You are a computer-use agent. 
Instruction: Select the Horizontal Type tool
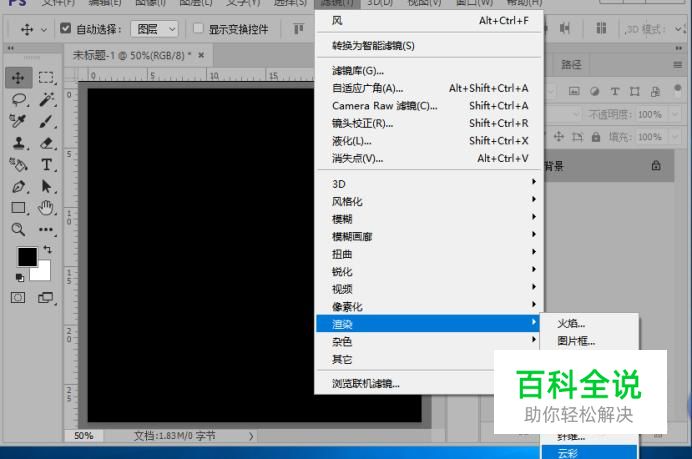46,165
